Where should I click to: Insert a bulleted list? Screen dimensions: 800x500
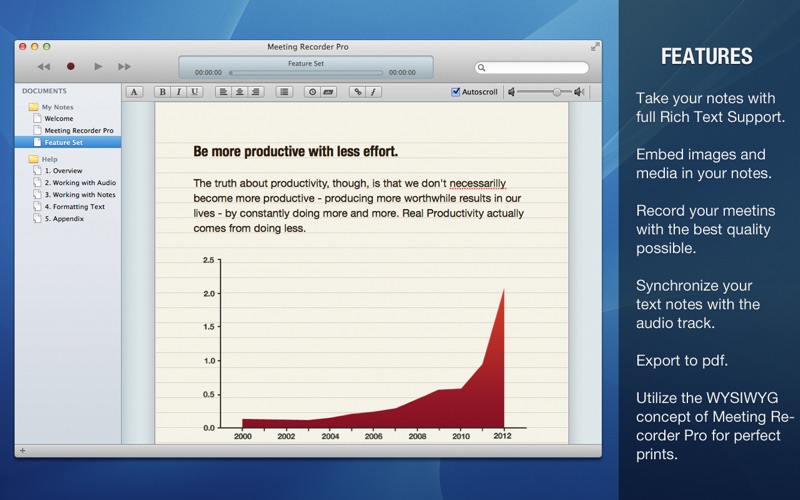284,92
